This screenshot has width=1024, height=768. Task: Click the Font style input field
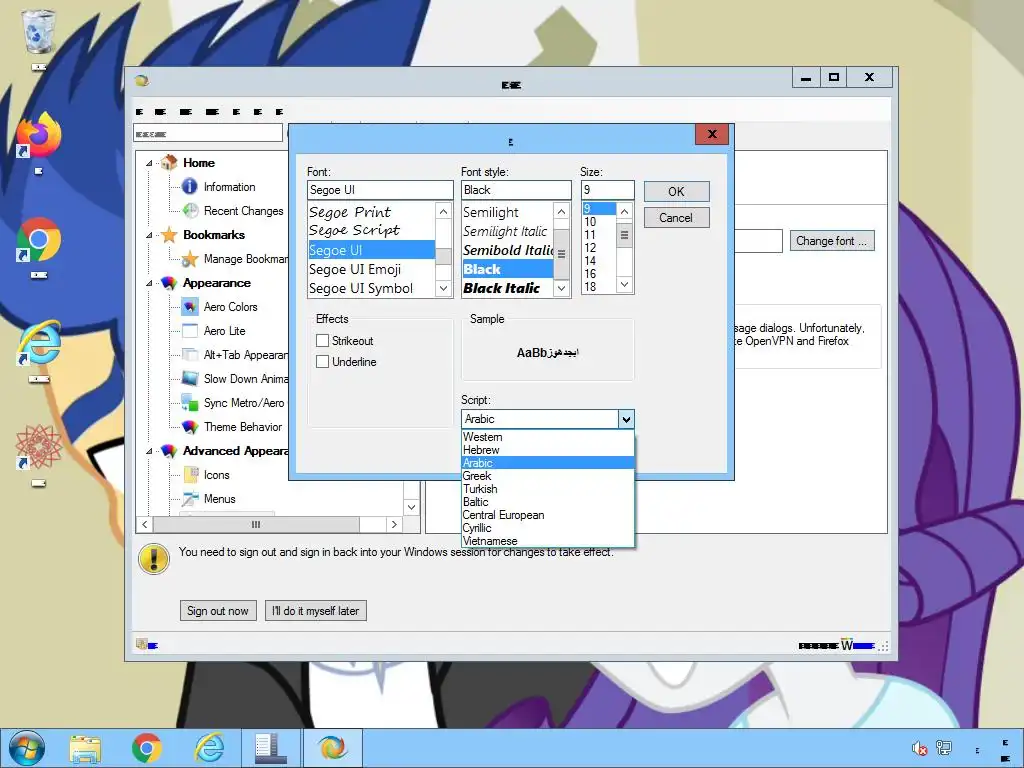516,190
